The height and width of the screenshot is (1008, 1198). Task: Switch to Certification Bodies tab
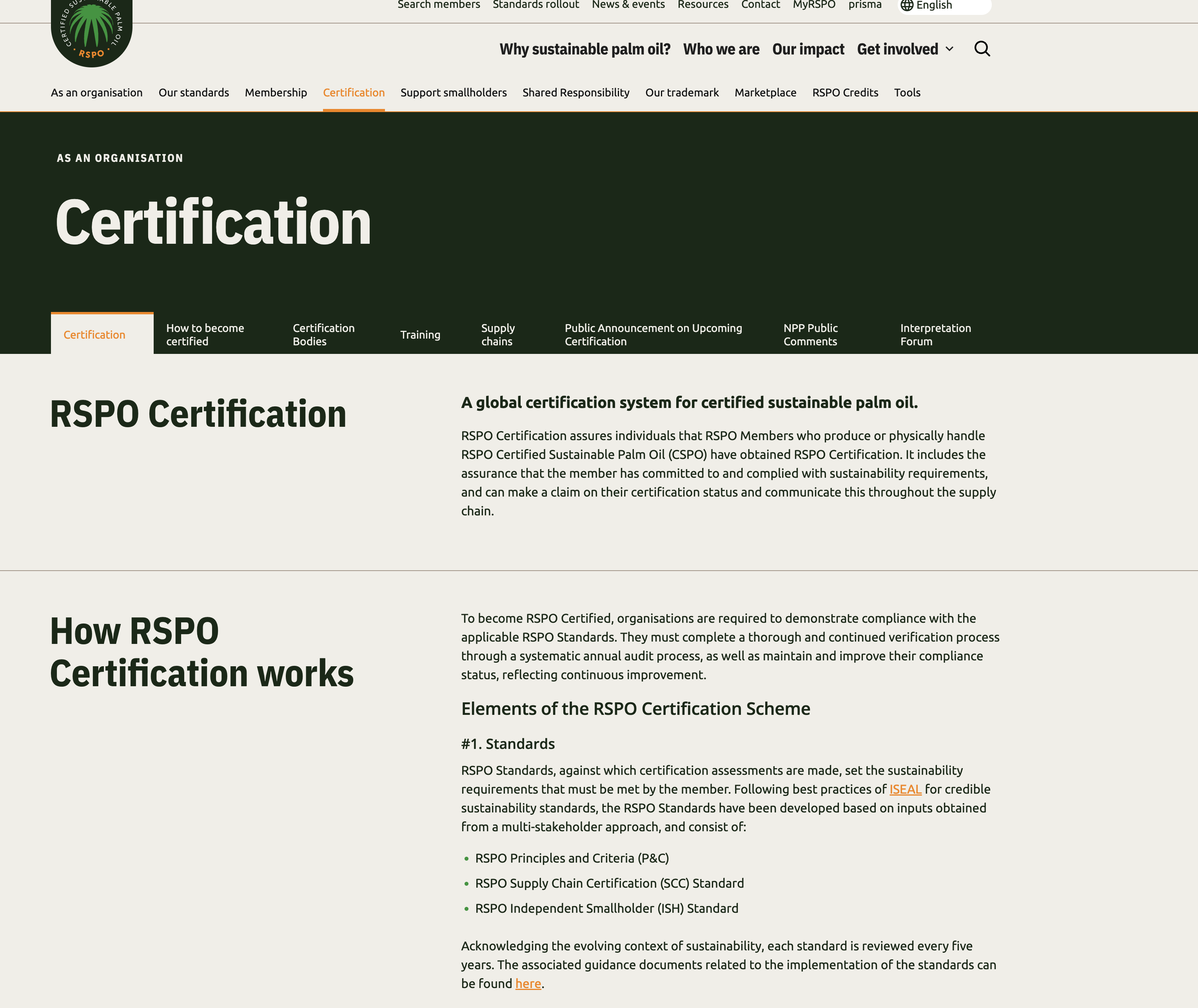tap(323, 335)
